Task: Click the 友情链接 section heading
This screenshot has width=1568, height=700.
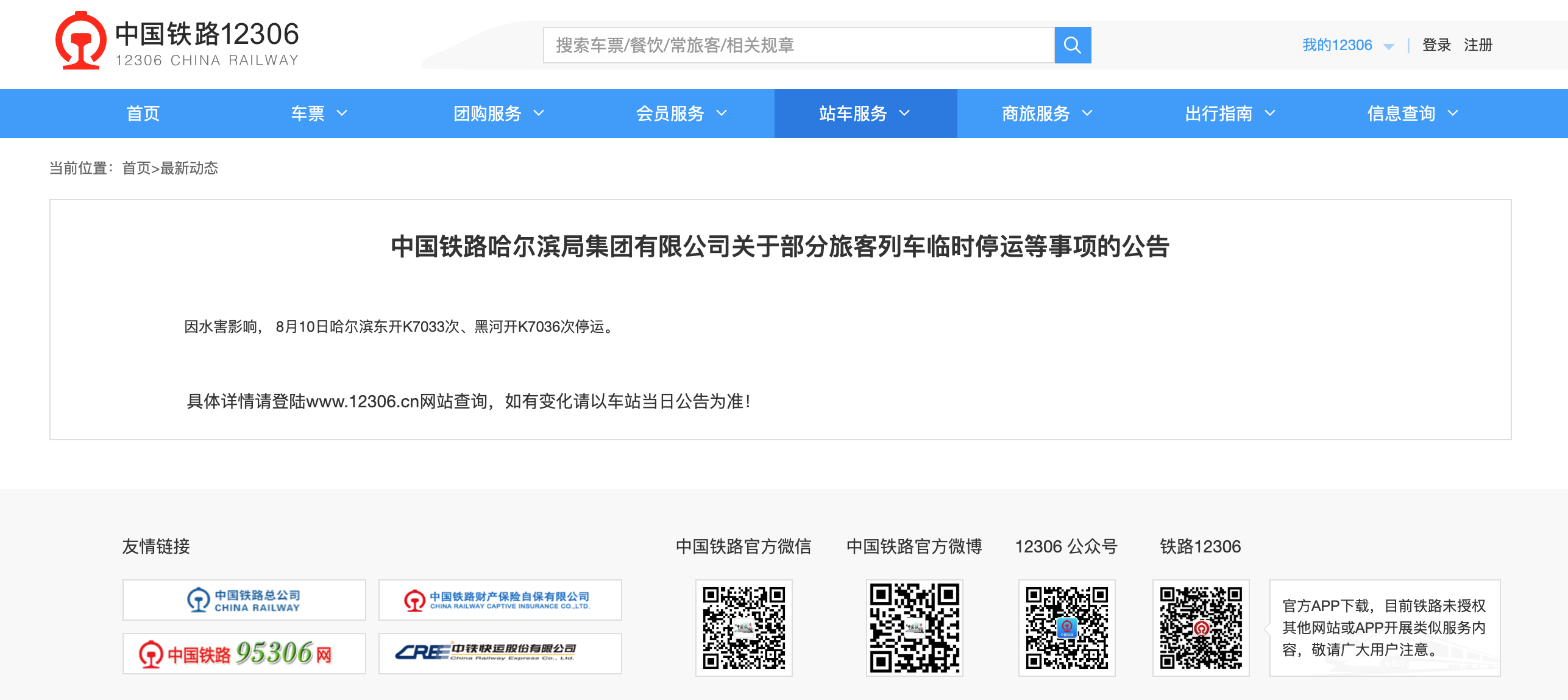Action: 156,546
